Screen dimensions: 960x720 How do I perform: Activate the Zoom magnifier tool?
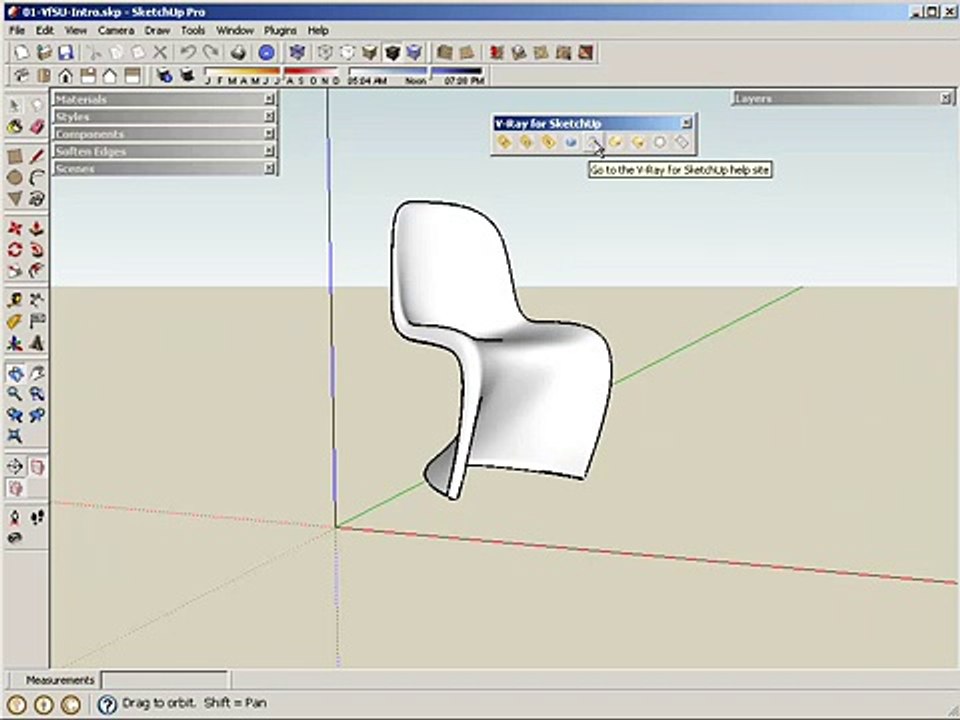15,394
